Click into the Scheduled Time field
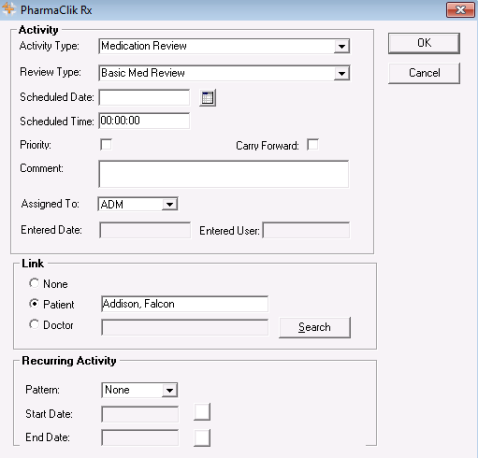Viewport: 478px width, 458px height. click(144, 121)
